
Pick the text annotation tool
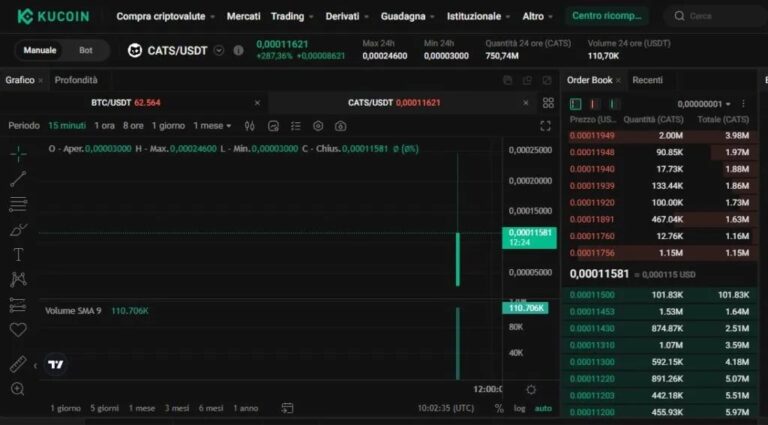tap(18, 254)
